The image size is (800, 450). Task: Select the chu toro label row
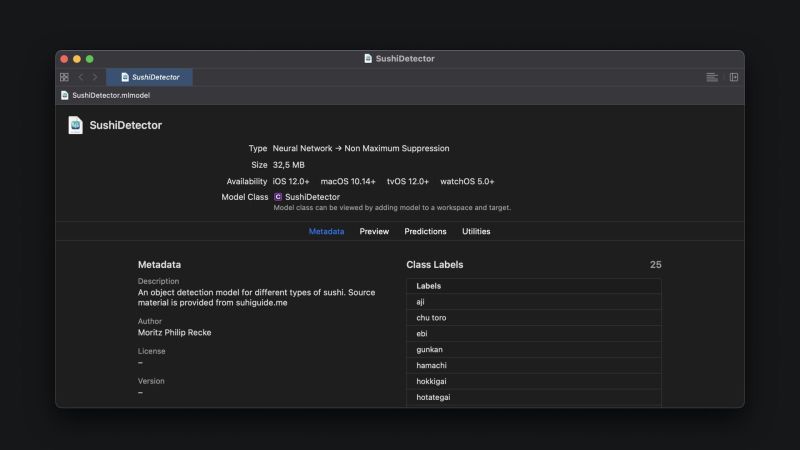point(534,318)
